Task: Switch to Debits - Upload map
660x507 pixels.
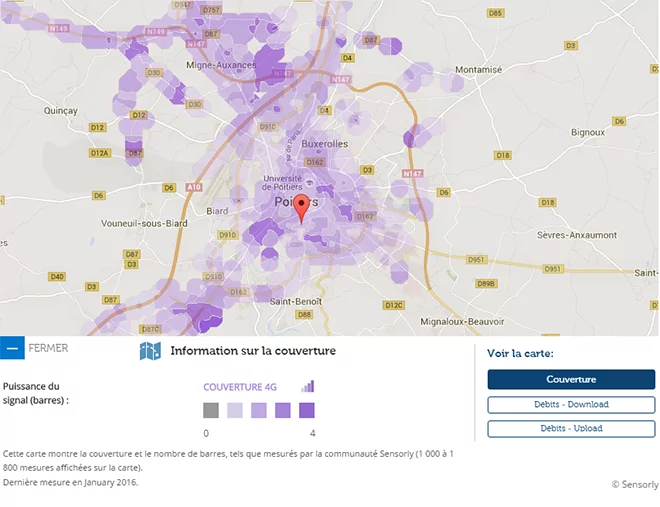Action: coord(571,429)
